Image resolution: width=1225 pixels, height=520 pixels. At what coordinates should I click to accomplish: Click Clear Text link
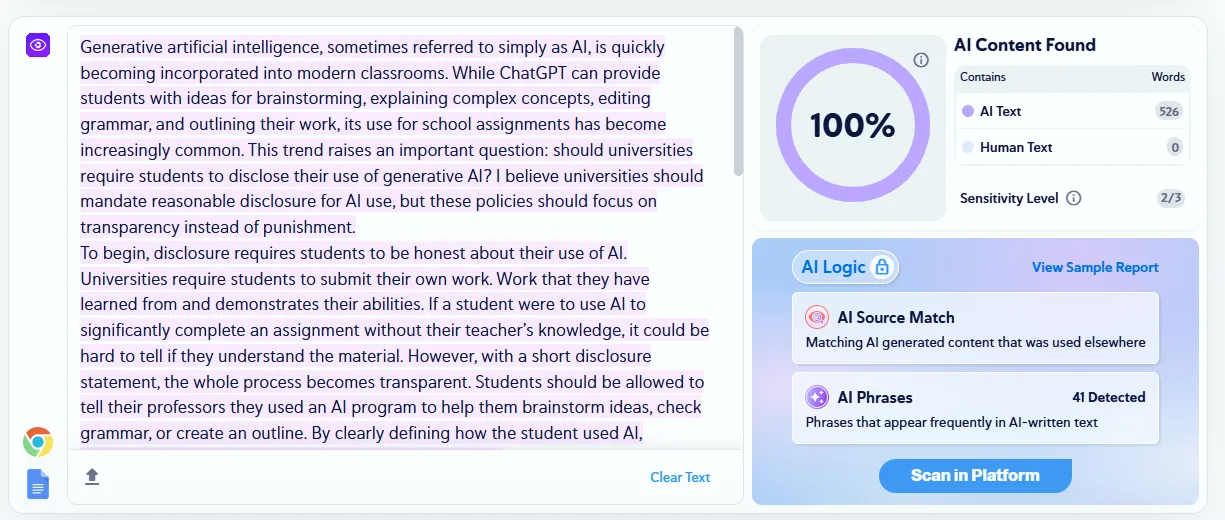pos(680,477)
